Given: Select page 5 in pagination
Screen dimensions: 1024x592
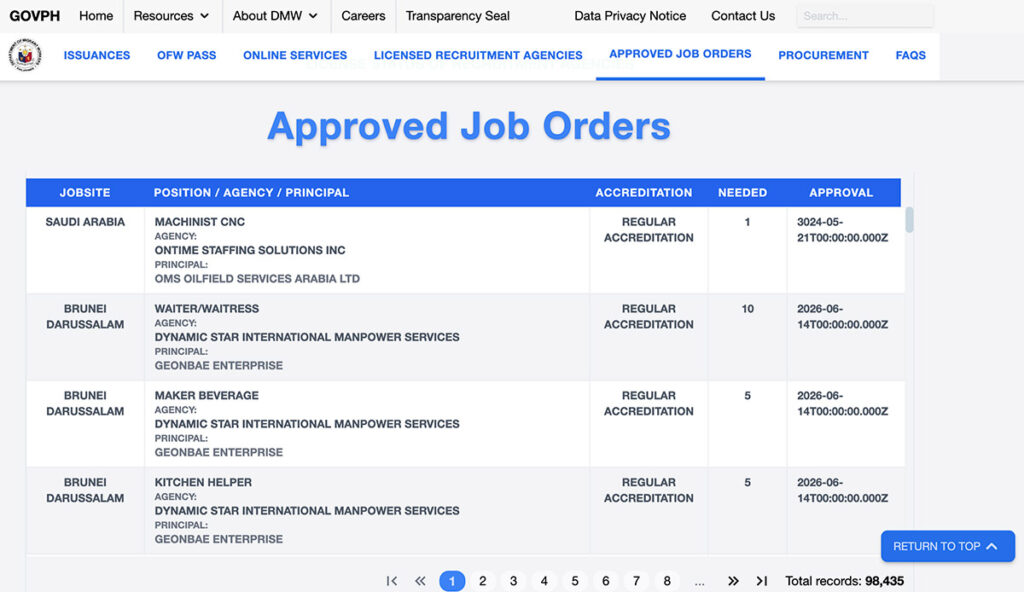Looking at the screenshot, I should click(x=575, y=581).
